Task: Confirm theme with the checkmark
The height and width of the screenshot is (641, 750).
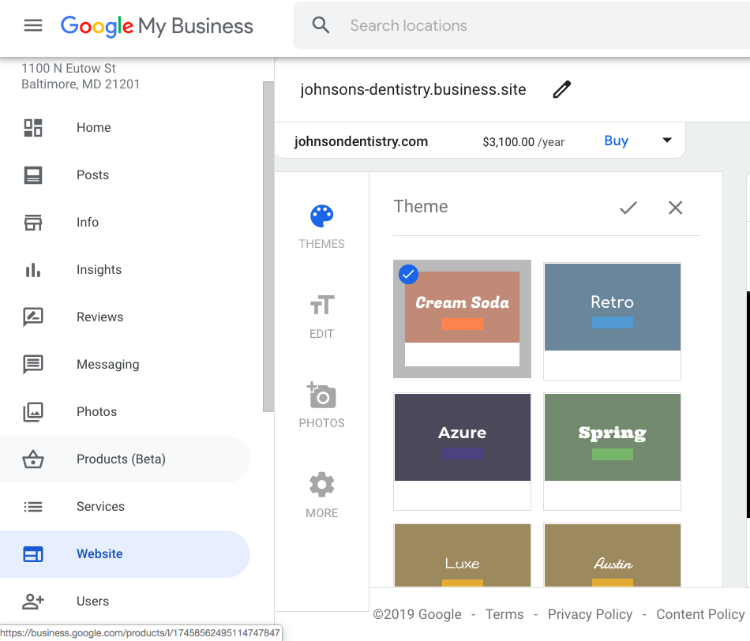Action: point(628,208)
